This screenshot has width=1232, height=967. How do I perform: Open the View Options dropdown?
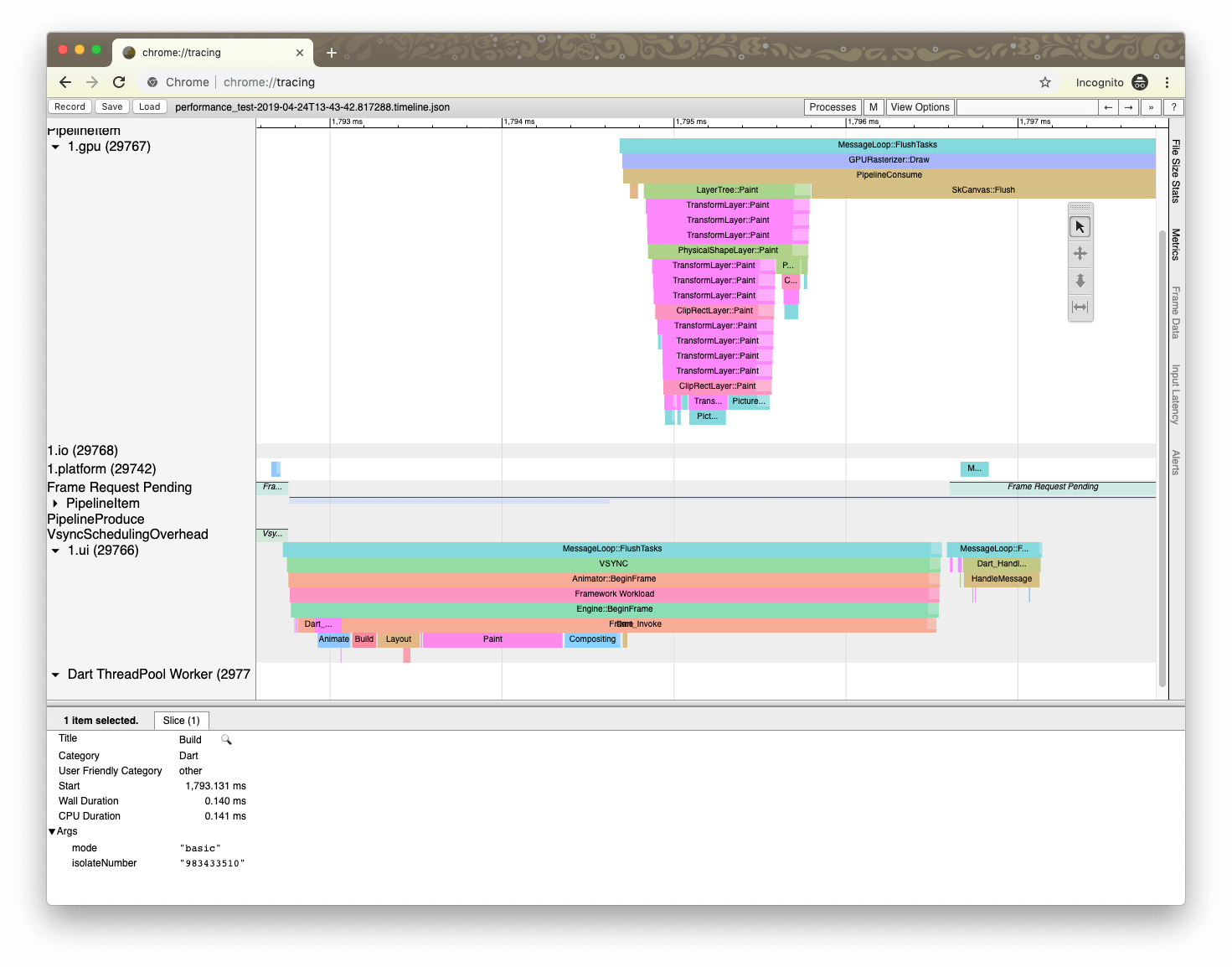tap(920, 107)
